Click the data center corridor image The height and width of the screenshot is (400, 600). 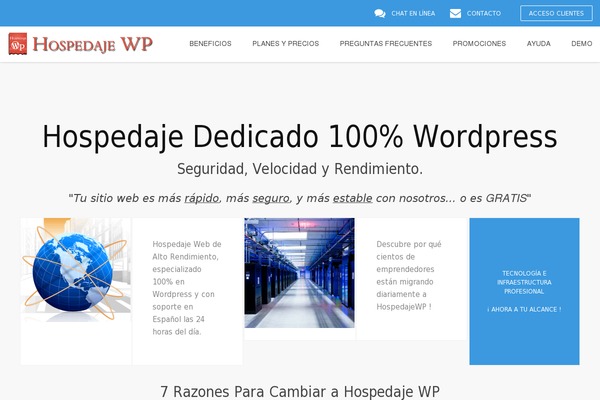(299, 273)
